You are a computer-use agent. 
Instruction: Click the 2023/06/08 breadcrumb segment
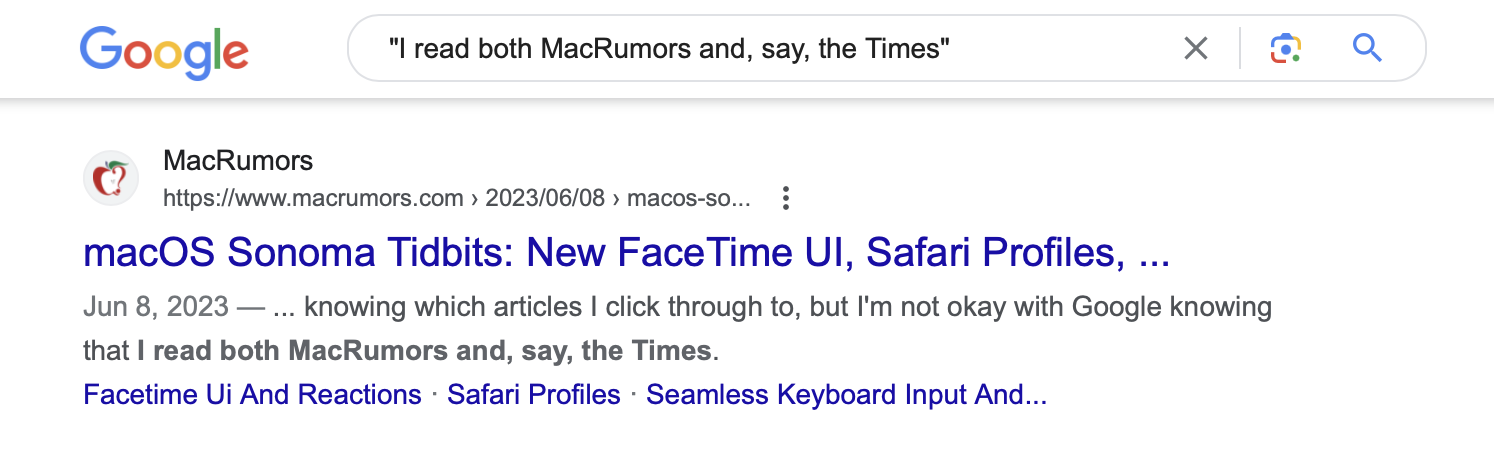coord(545,198)
